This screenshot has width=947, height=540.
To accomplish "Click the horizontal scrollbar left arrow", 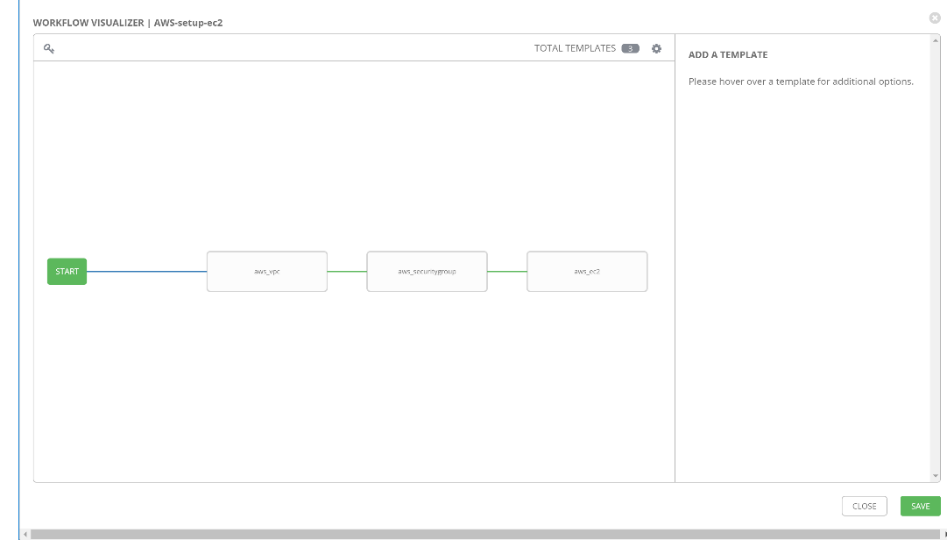I will 24,535.
